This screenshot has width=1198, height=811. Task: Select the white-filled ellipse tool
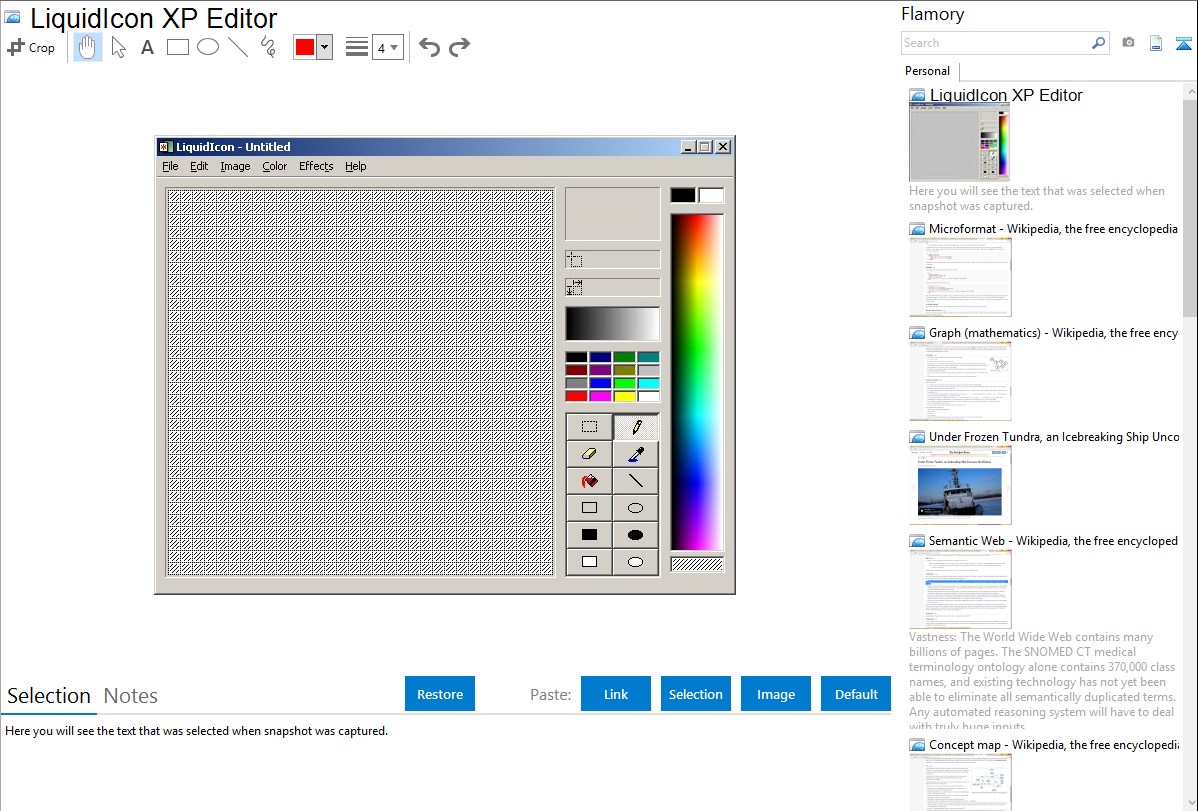click(636, 562)
